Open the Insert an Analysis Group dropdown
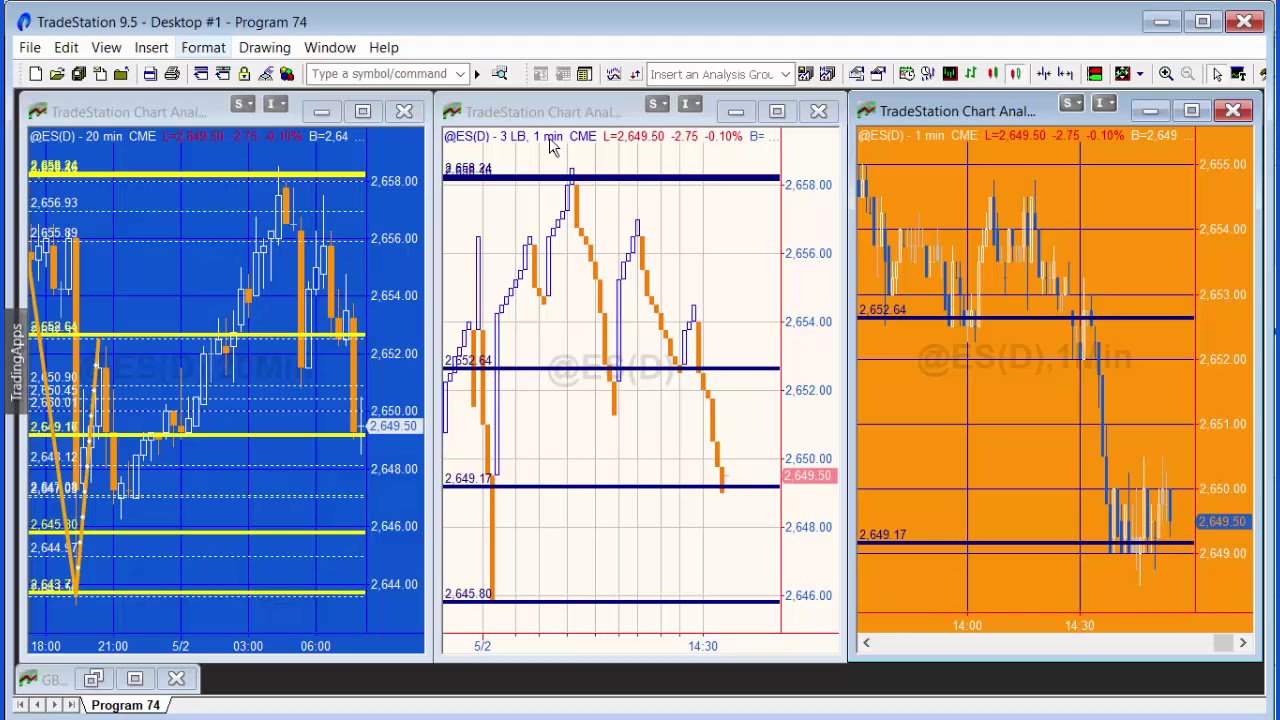This screenshot has height=720, width=1280. point(785,74)
